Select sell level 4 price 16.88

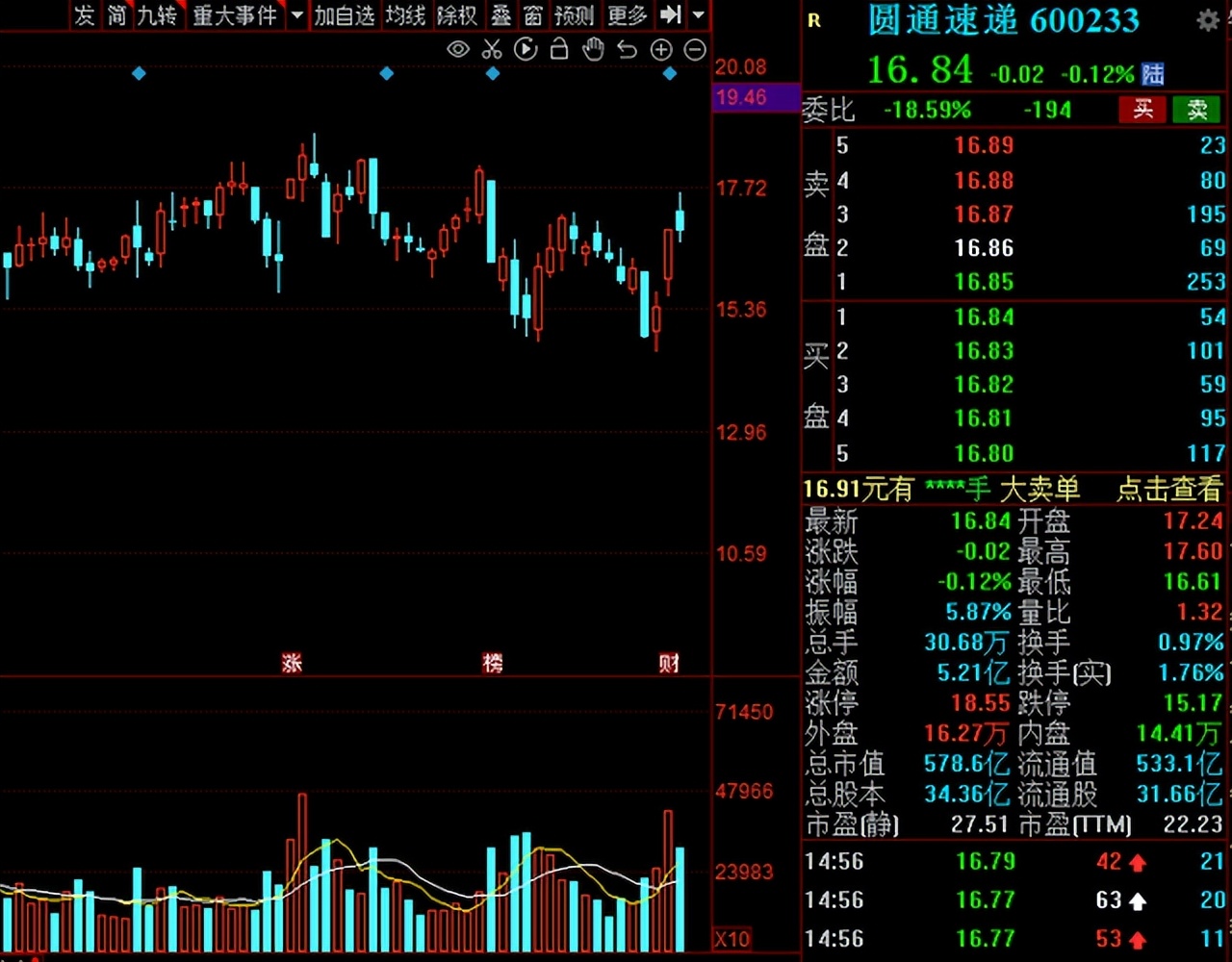[x=984, y=180]
